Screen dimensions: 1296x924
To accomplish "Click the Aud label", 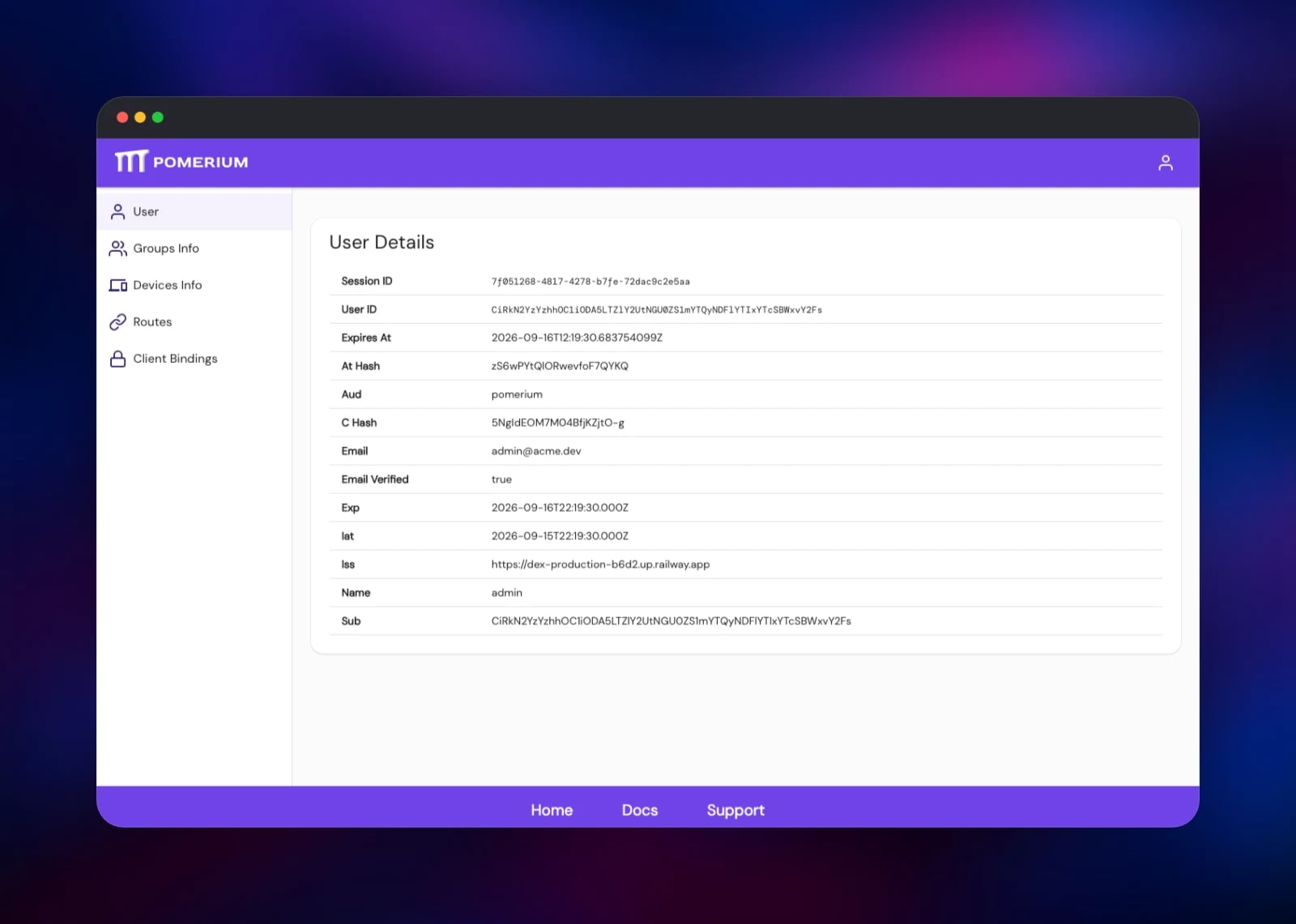I will pyautogui.click(x=352, y=394).
